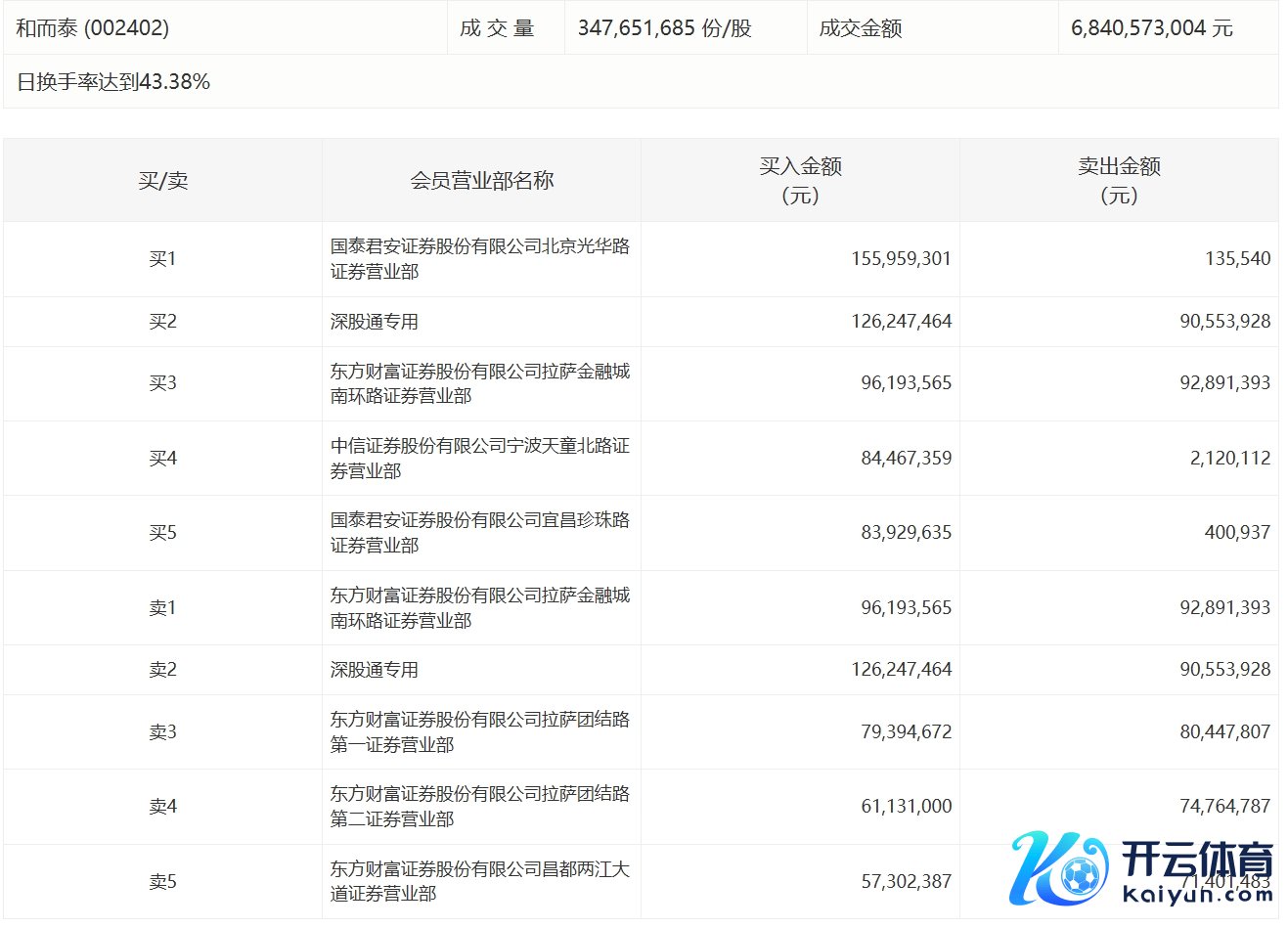Image resolution: width=1288 pixels, height=927 pixels.
Task: Select the buy amount 155,959,301
Action: click(901, 259)
